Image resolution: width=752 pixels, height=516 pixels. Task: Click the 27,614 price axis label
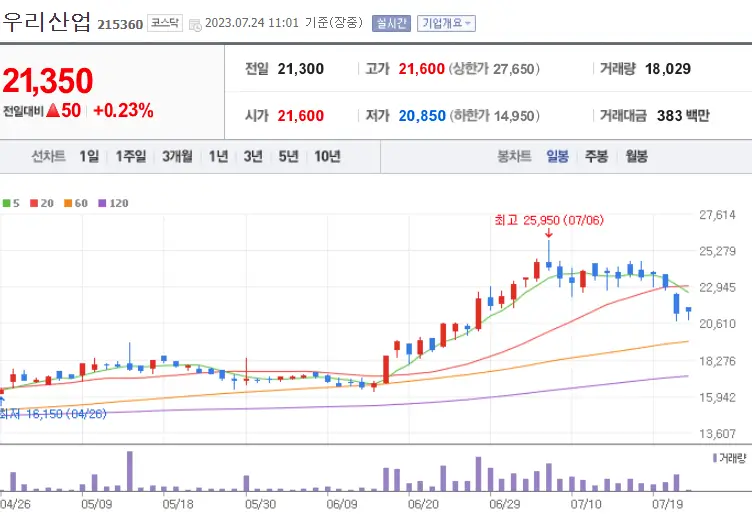717,215
